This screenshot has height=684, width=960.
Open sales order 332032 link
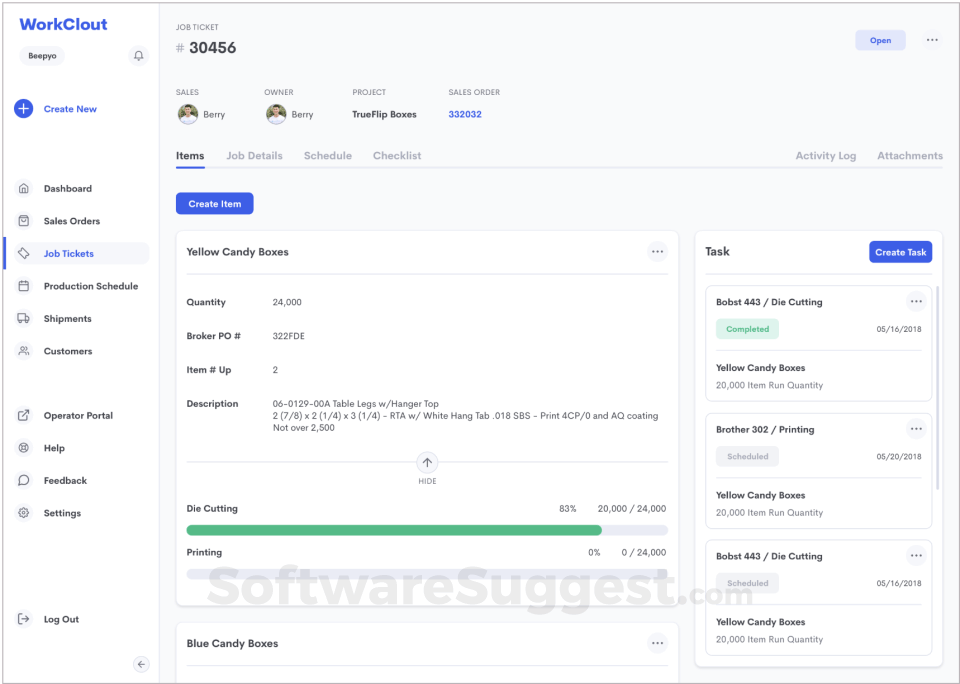[465, 115]
